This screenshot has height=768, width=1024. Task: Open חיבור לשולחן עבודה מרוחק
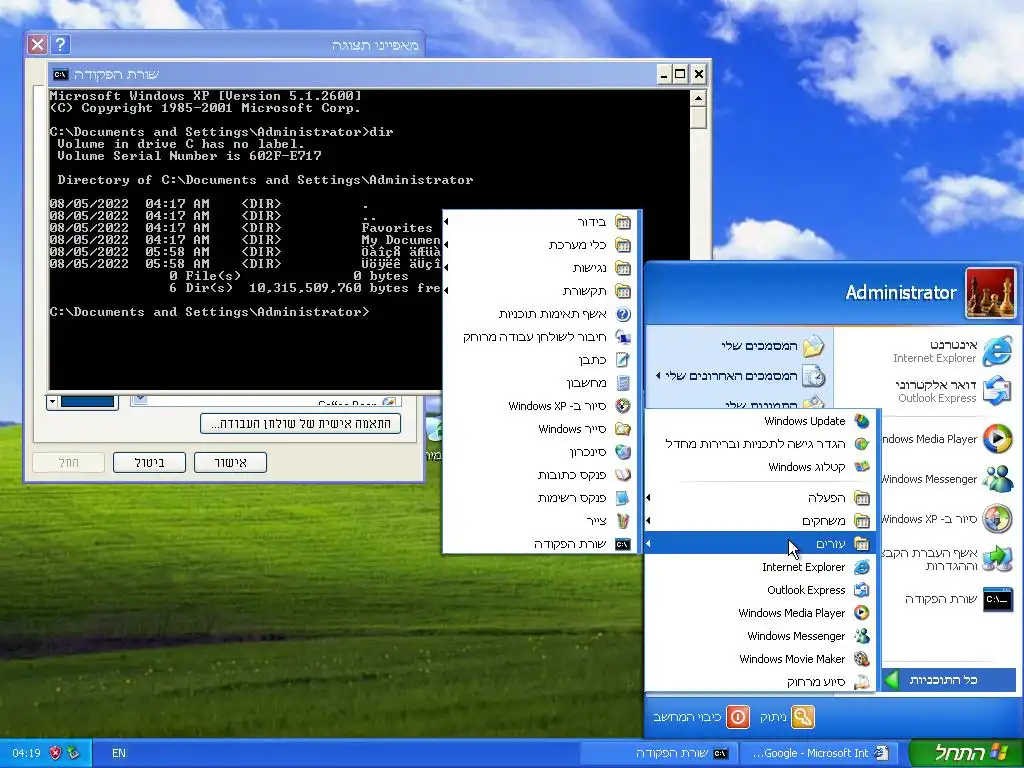point(541,337)
